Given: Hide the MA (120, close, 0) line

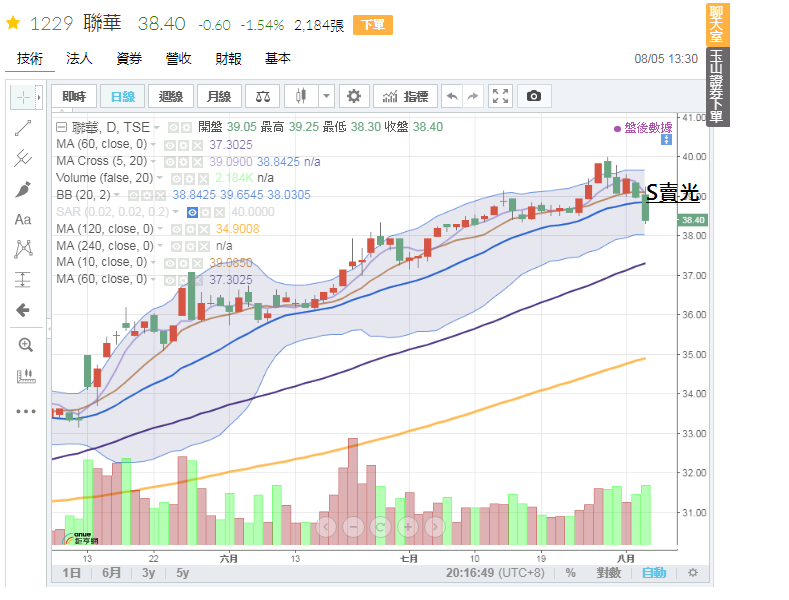Looking at the screenshot, I should click(176, 230).
